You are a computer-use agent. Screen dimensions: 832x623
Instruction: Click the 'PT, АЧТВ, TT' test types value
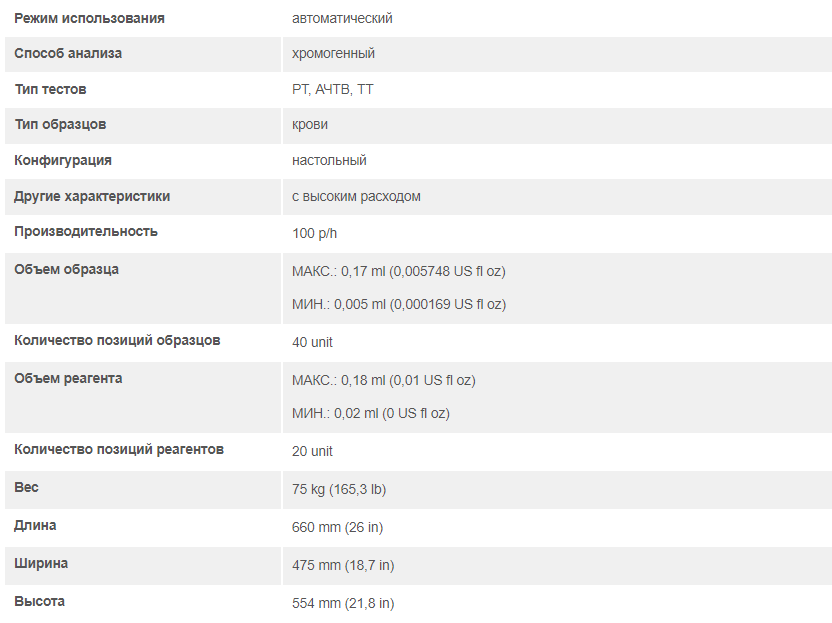tap(333, 89)
